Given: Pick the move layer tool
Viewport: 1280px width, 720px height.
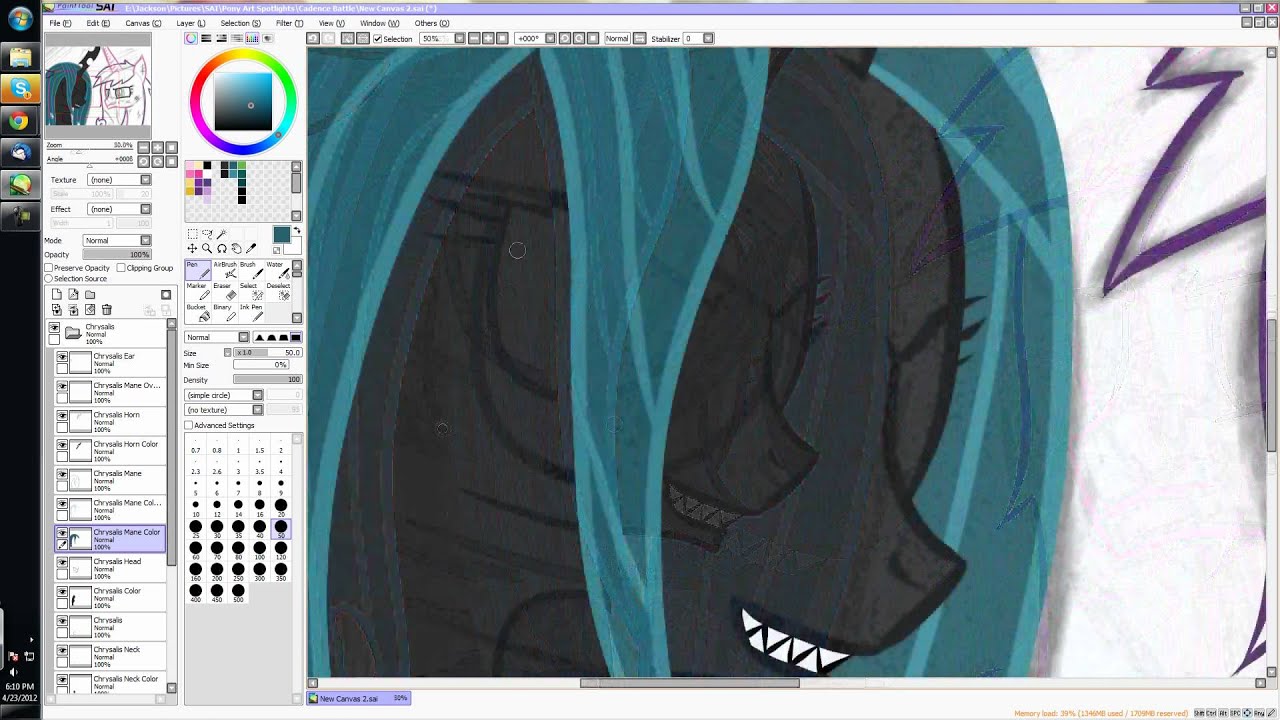Looking at the screenshot, I should tap(192, 248).
